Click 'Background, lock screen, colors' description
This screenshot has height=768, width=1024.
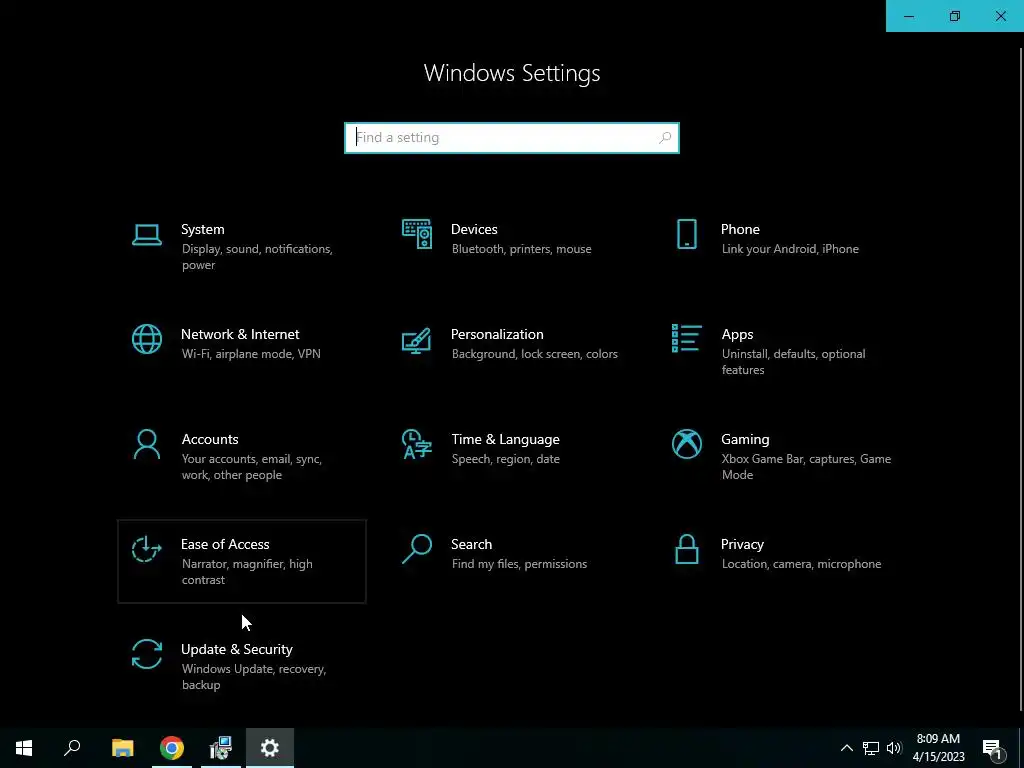click(x=534, y=354)
